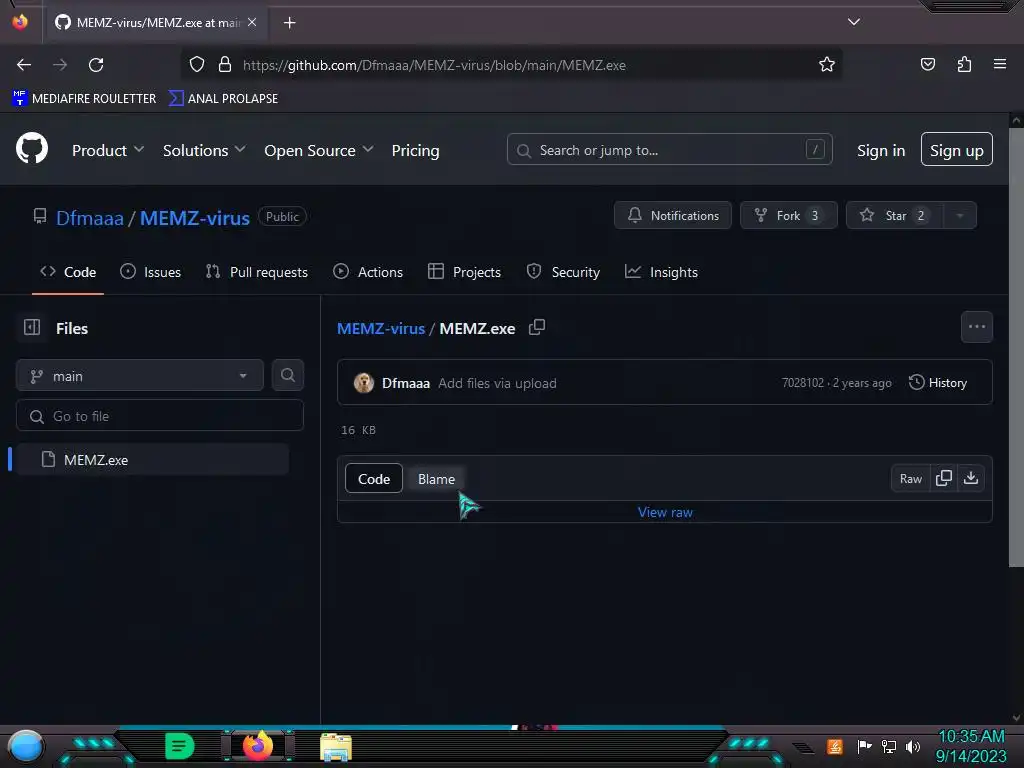Collapse the Files side panel
Viewport: 1024px width, 768px height.
tap(32, 327)
